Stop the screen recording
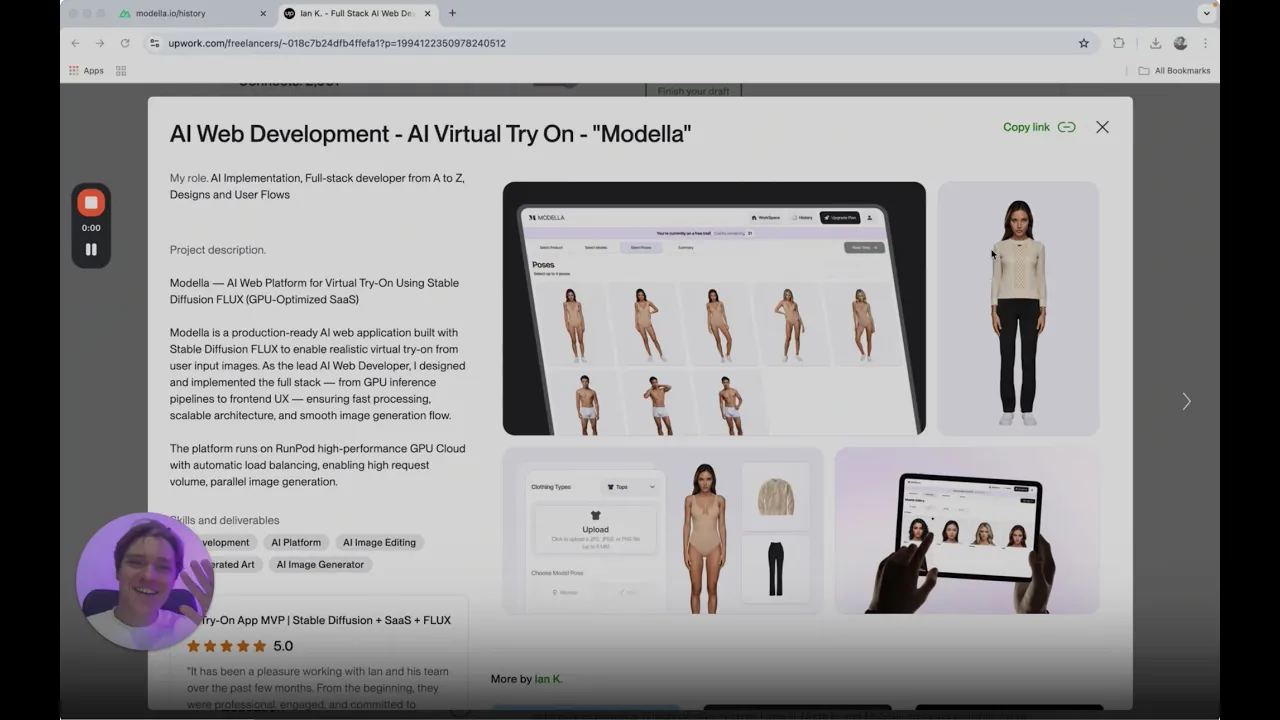 click(x=91, y=203)
